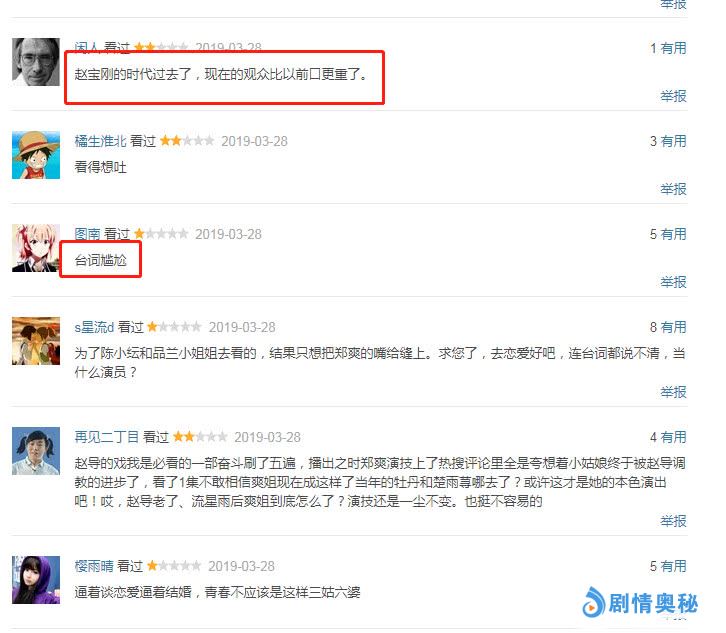
Task: Open 樱雨晴's purple hood avatar
Action: pyautogui.click(x=36, y=580)
